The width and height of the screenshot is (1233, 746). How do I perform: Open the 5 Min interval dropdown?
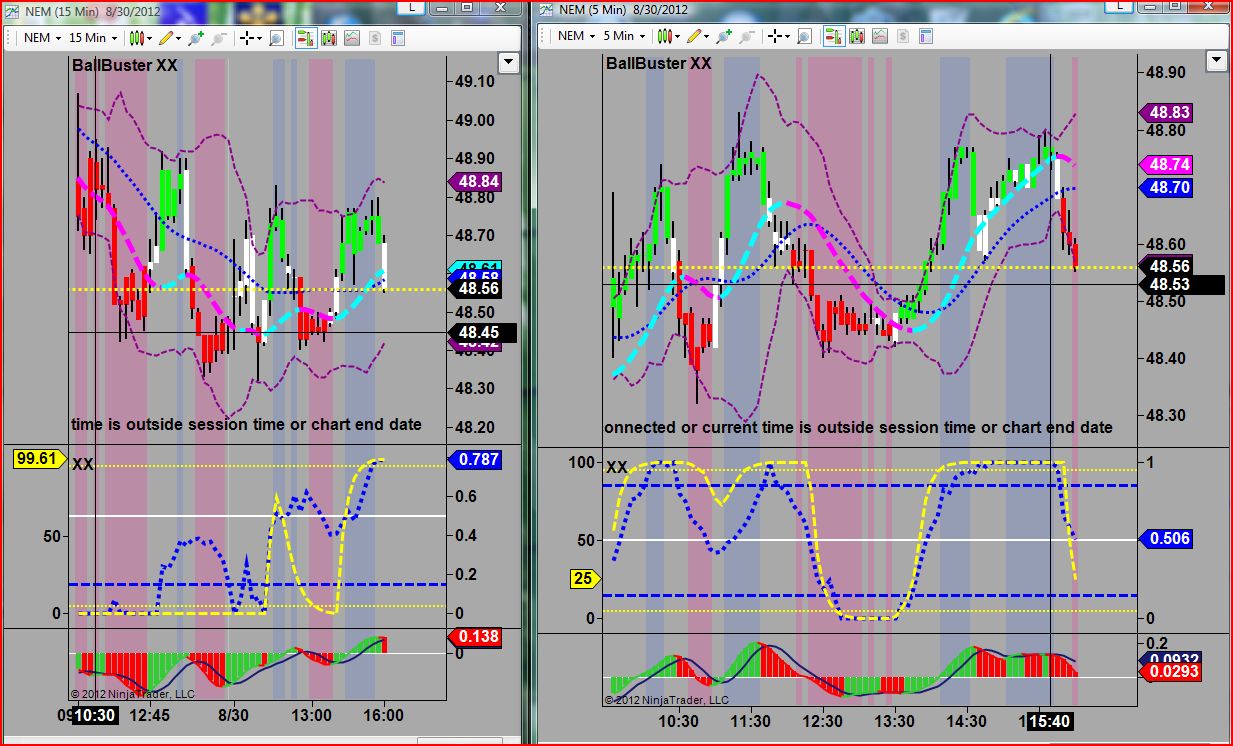(623, 35)
